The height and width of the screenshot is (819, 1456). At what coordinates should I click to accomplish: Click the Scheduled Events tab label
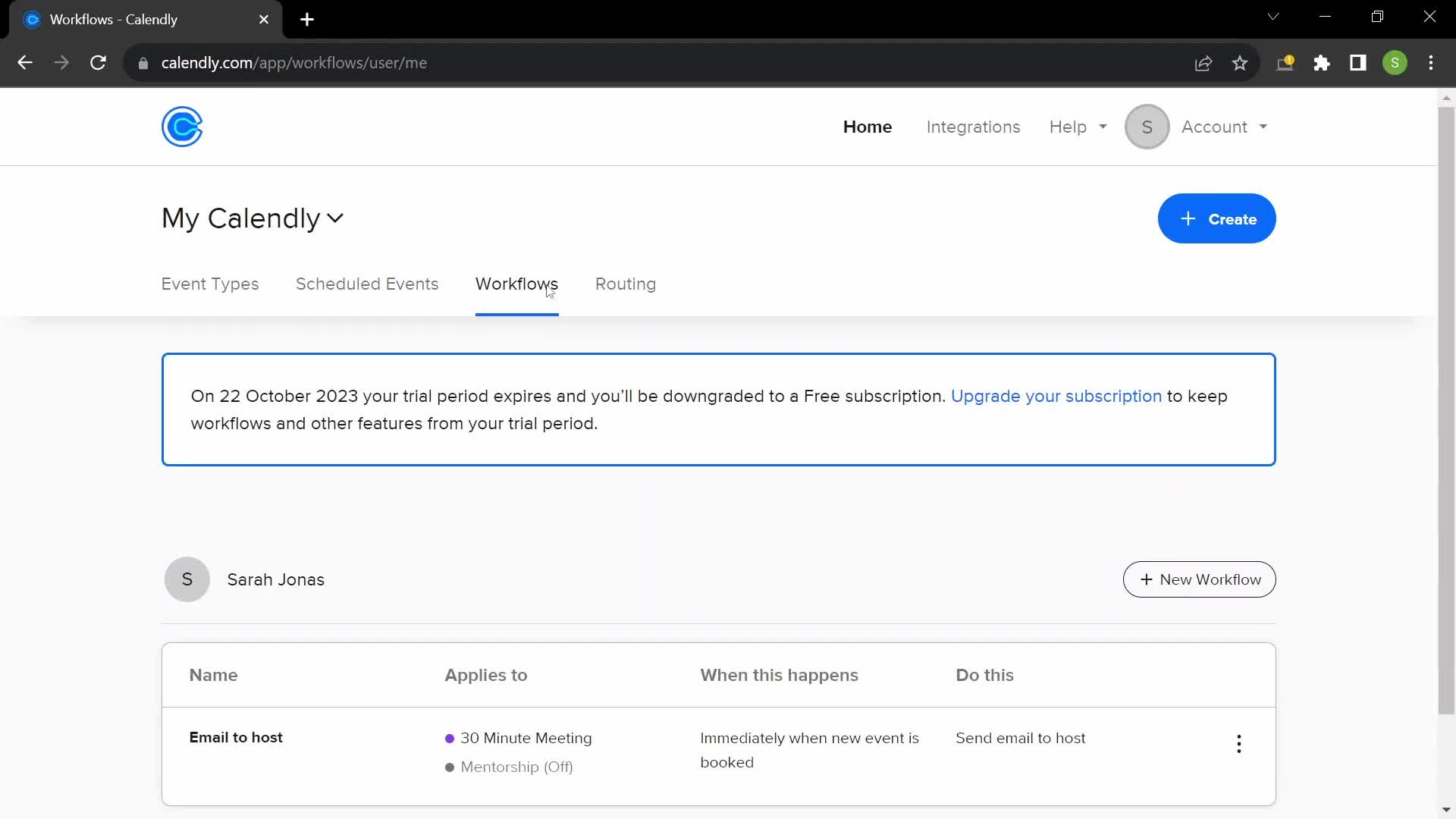tap(367, 284)
